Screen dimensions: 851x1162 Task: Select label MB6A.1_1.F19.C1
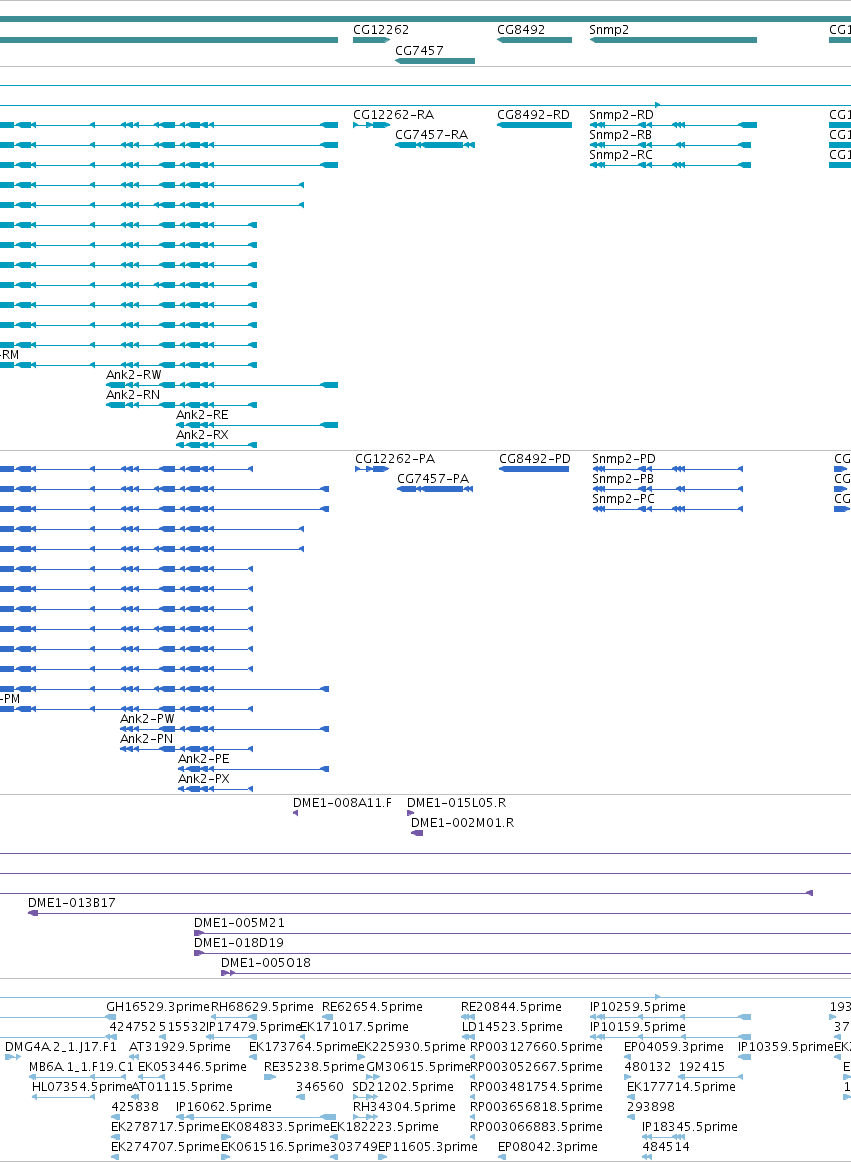pos(82,1066)
